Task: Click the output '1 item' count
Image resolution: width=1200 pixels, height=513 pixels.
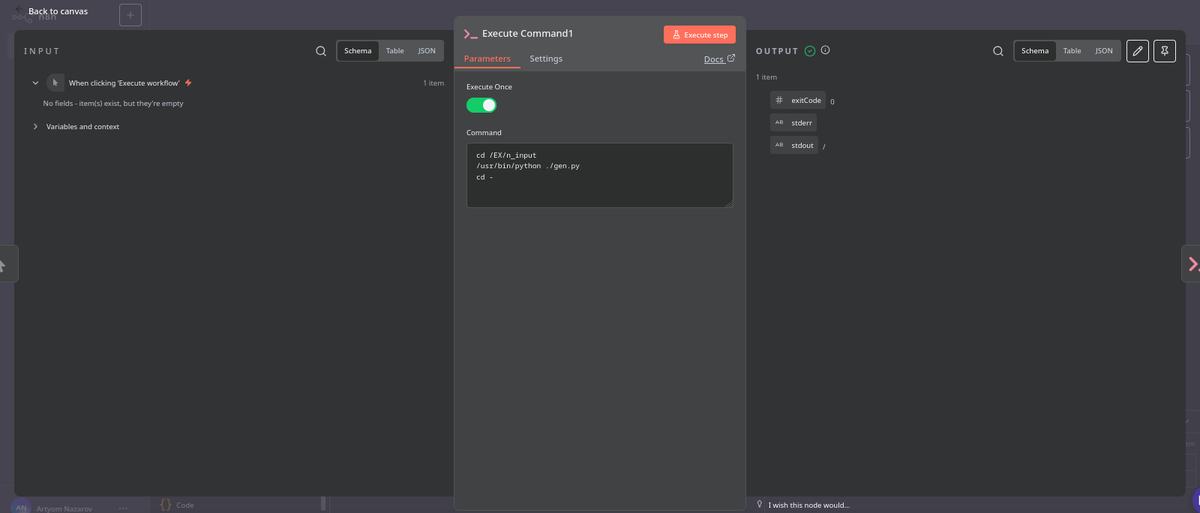Action: point(766,77)
